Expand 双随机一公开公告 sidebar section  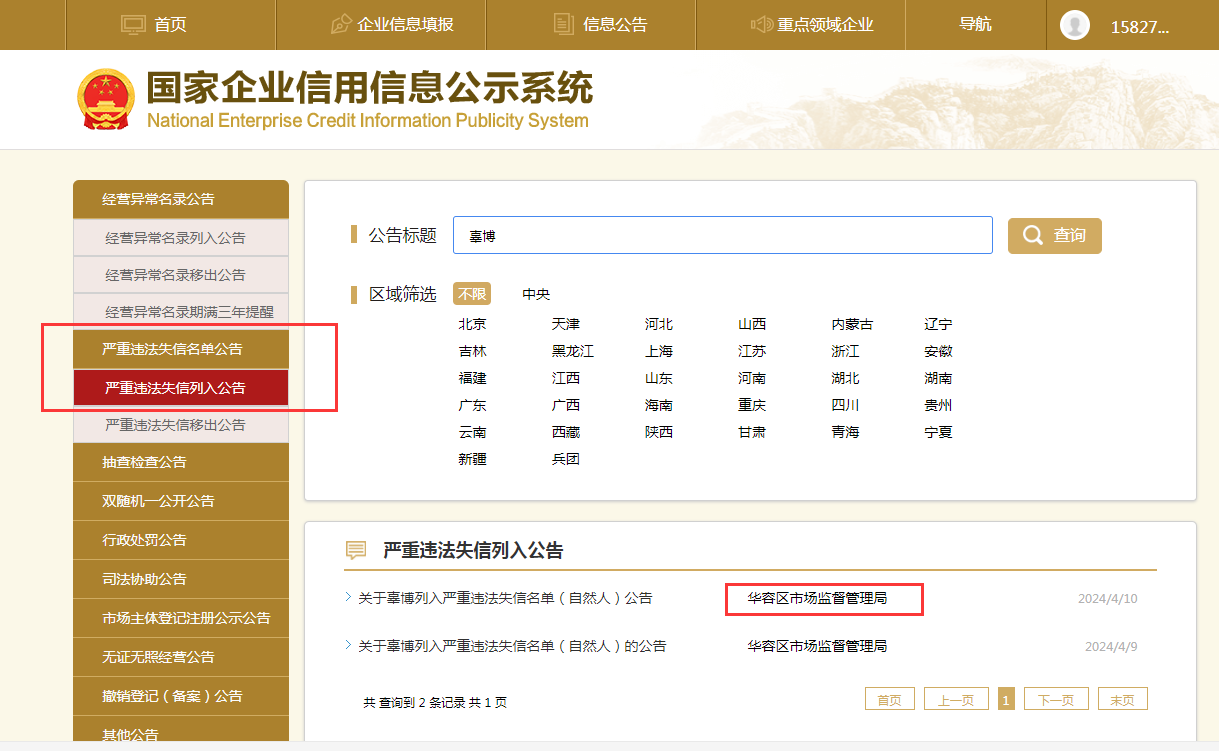[181, 501]
